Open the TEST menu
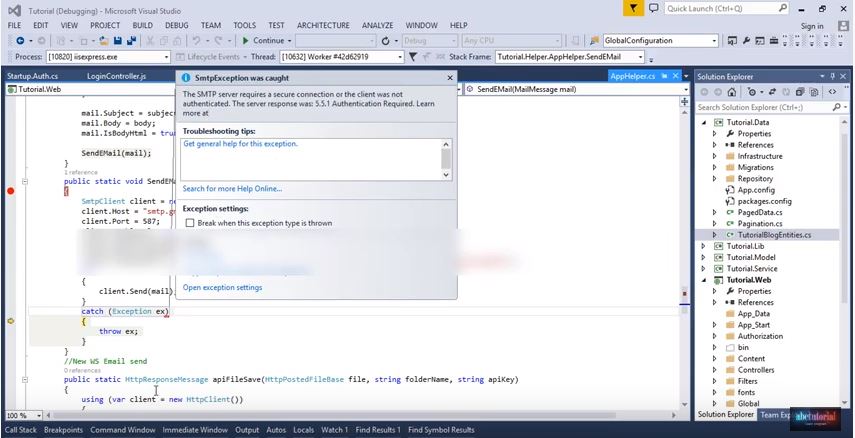This screenshot has height=438, width=855. 276,26
